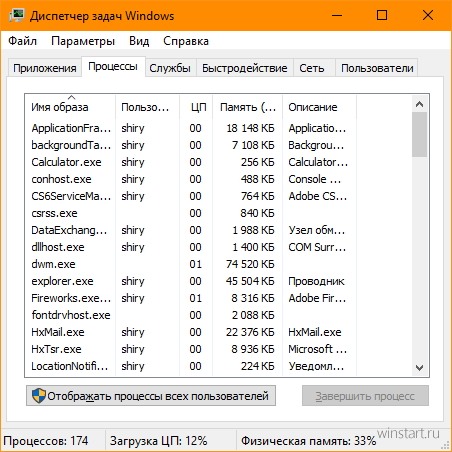
Task: Click the Task Manager icon in the title bar
Action: [x=16, y=16]
